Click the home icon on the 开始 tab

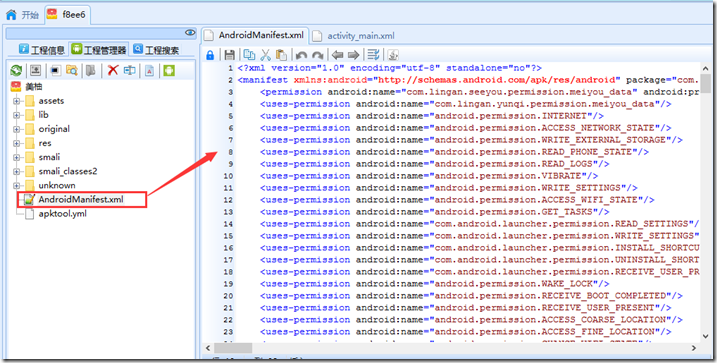click(11, 15)
